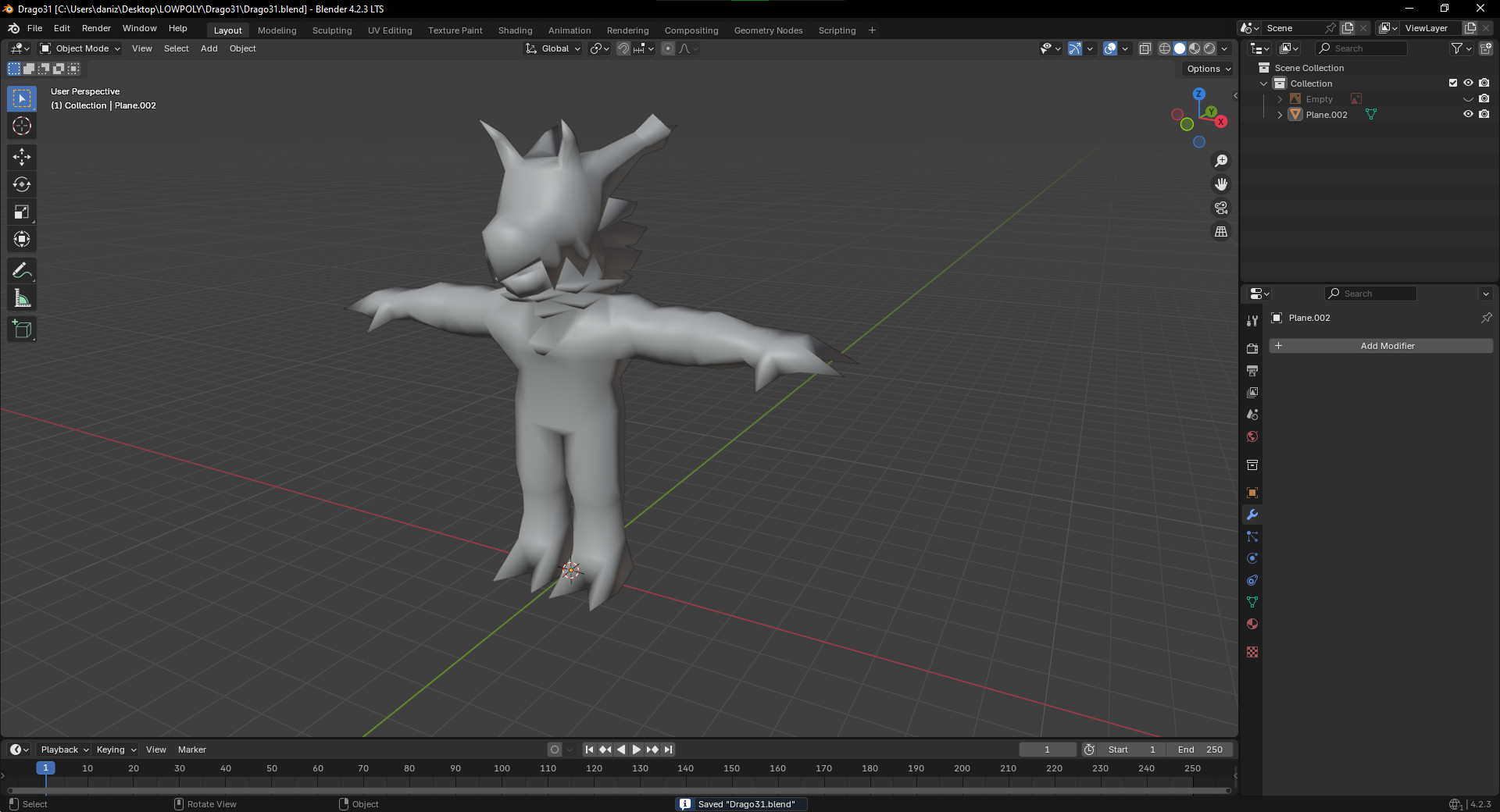Open the Particles properties tab
Screen dimensions: 1500x812
[x=1252, y=536]
